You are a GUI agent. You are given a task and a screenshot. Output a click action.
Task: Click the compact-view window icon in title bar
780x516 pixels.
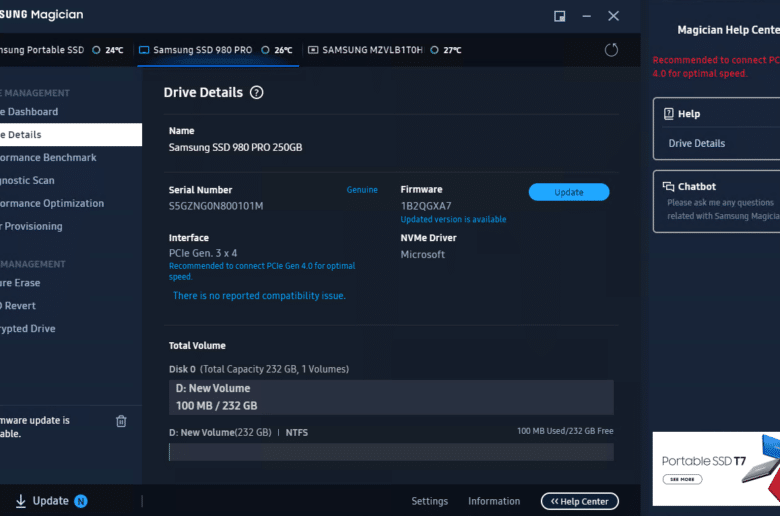pyautogui.click(x=560, y=16)
